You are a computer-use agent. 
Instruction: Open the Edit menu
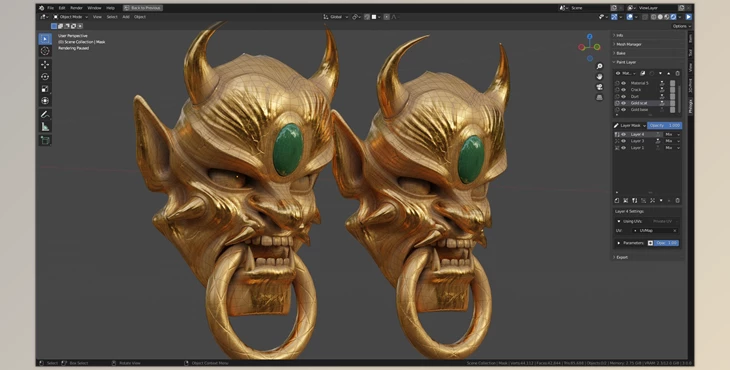pos(61,8)
